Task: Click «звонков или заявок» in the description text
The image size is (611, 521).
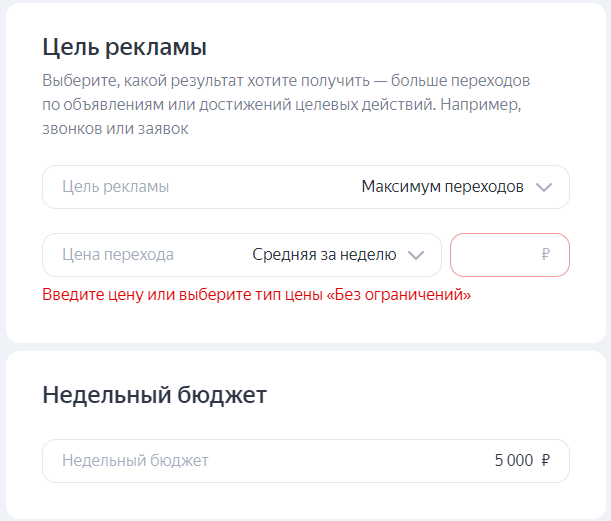Action: coord(115,129)
